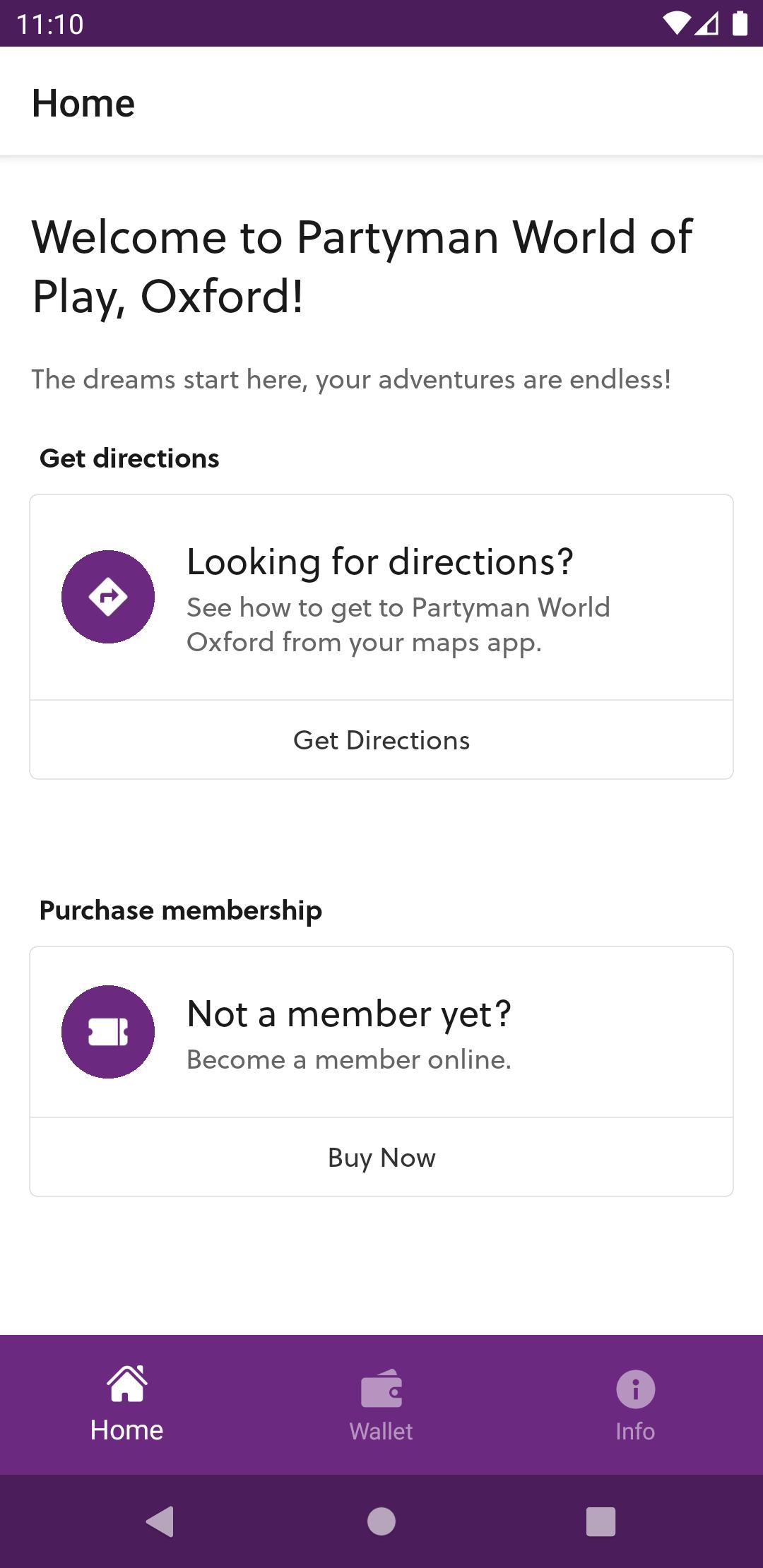Screen dimensions: 763x1568
Task: Tap the battery icon in status bar
Action: [740, 23]
